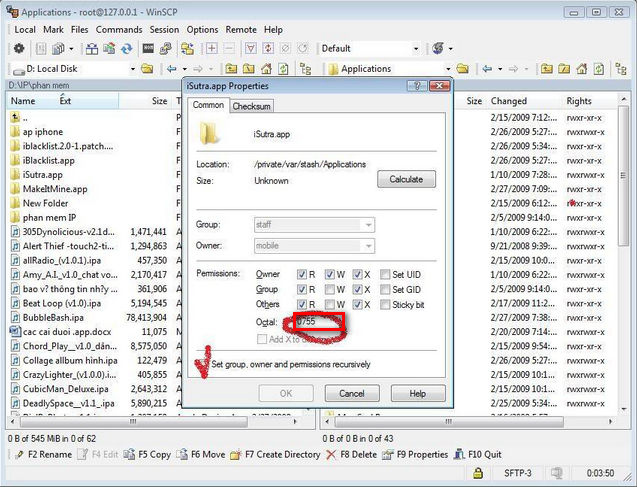Image resolution: width=637 pixels, height=487 pixels.
Task: Enable the Sticky bit checkbox
Action: pyautogui.click(x=385, y=304)
